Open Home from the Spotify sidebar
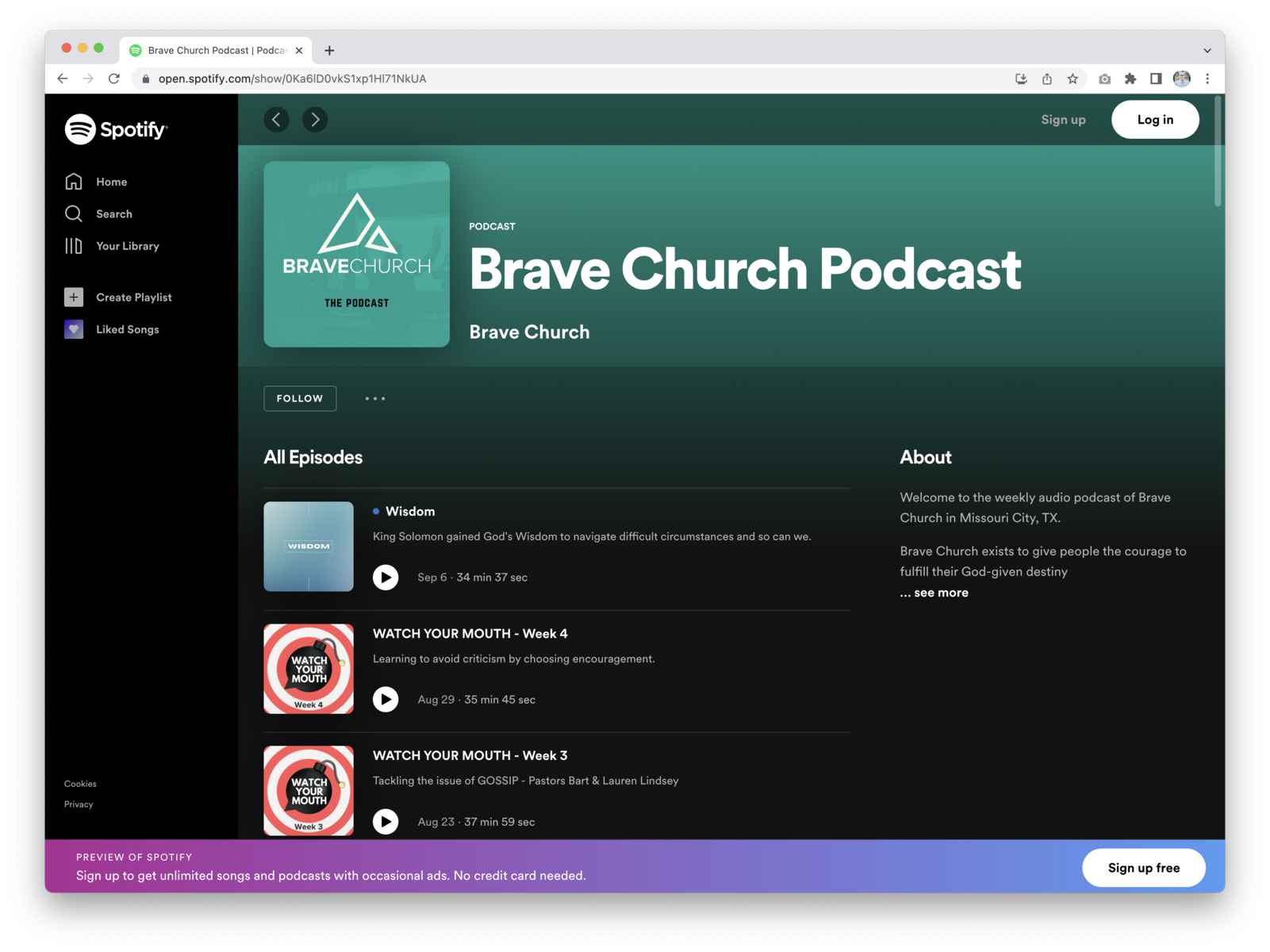The height and width of the screenshot is (952, 1270). click(111, 182)
